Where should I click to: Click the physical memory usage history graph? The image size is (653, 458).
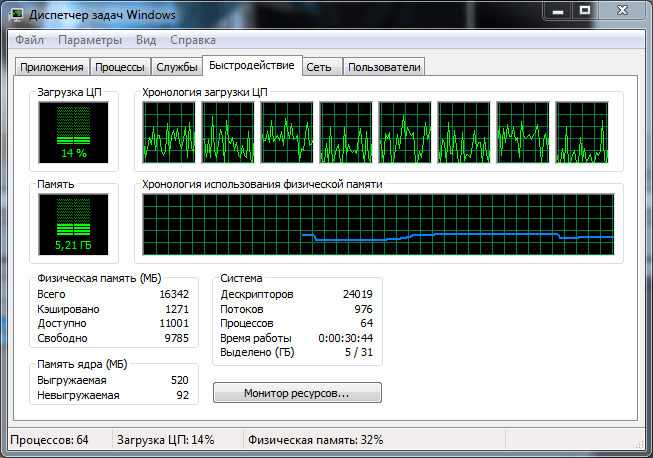[378, 224]
